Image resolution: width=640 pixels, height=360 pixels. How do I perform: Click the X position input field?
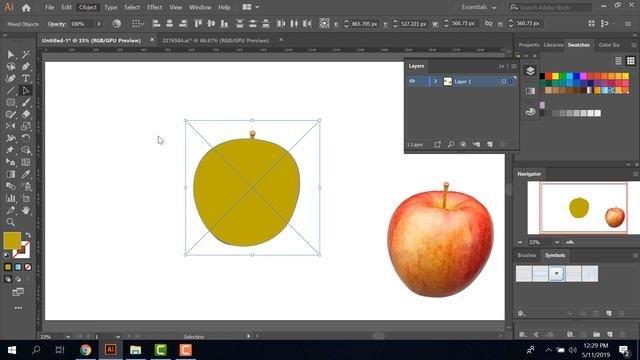tap(364, 24)
